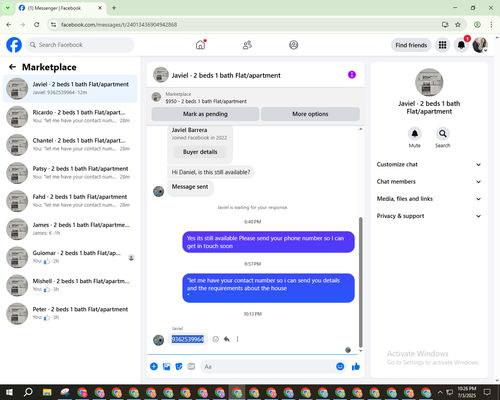Expand Customize chat section
Viewport: 500px width, 400px height.
point(429,164)
